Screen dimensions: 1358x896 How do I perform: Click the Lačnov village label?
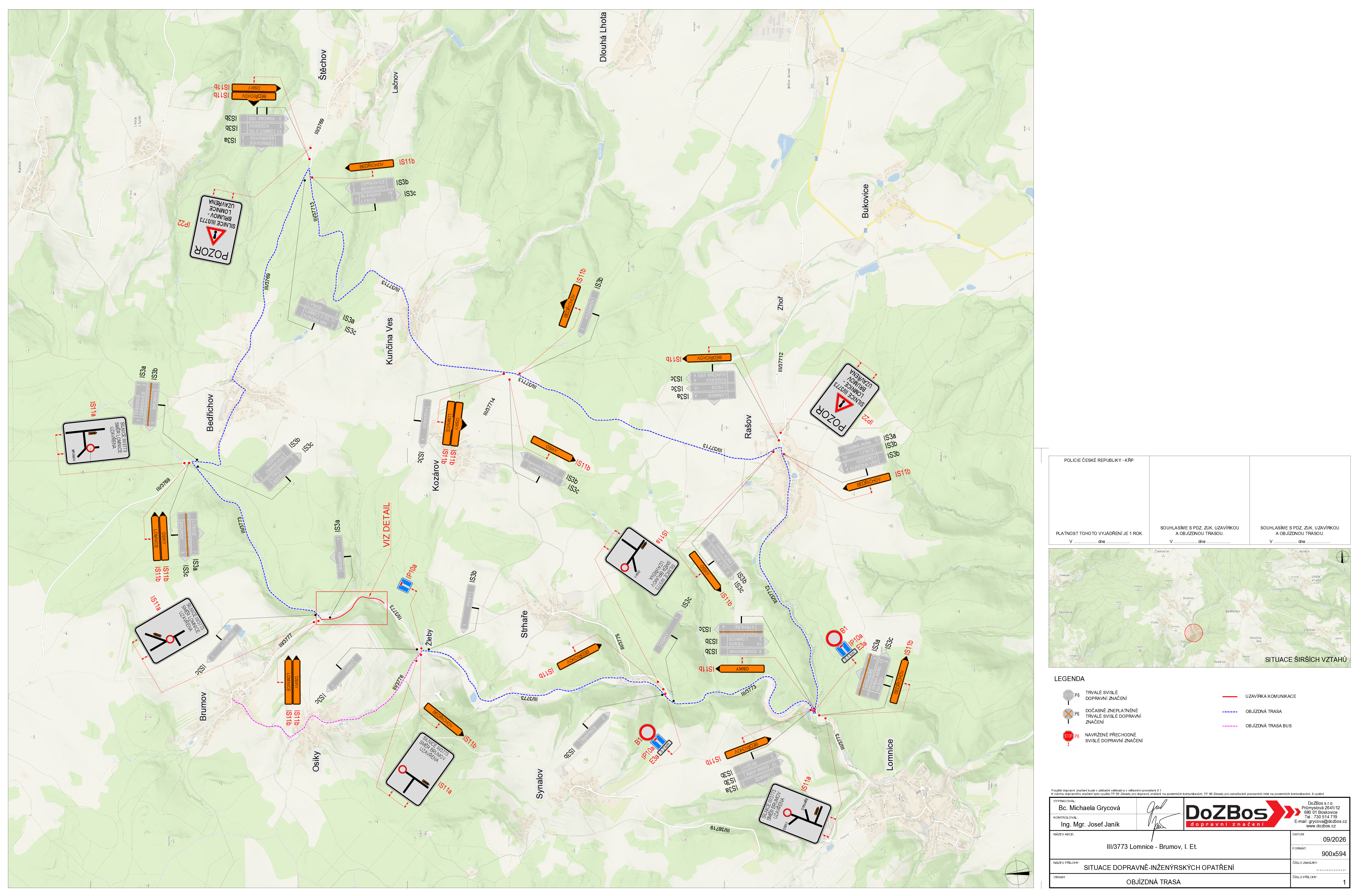coord(395,82)
